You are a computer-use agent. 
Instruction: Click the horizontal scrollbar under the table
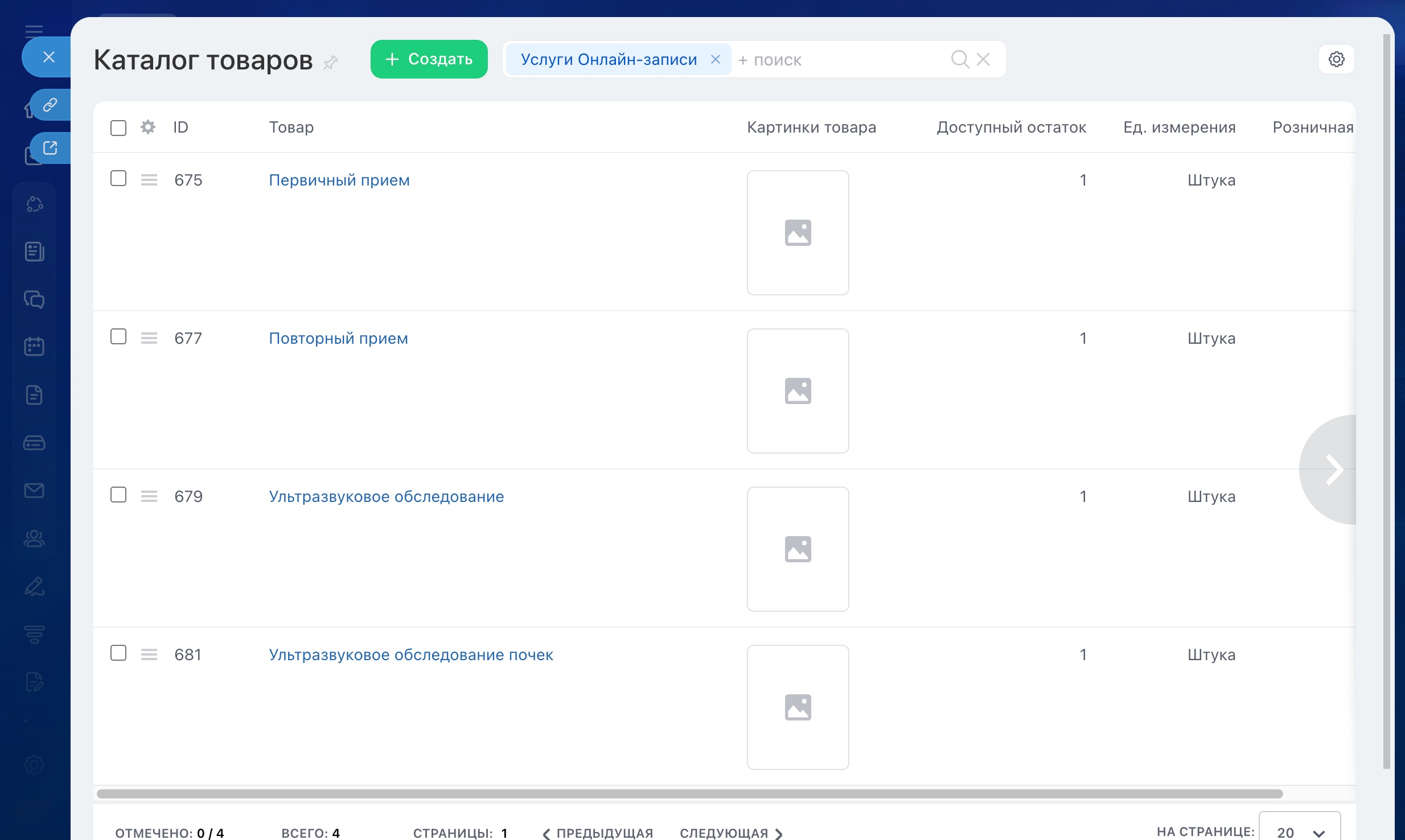(689, 793)
